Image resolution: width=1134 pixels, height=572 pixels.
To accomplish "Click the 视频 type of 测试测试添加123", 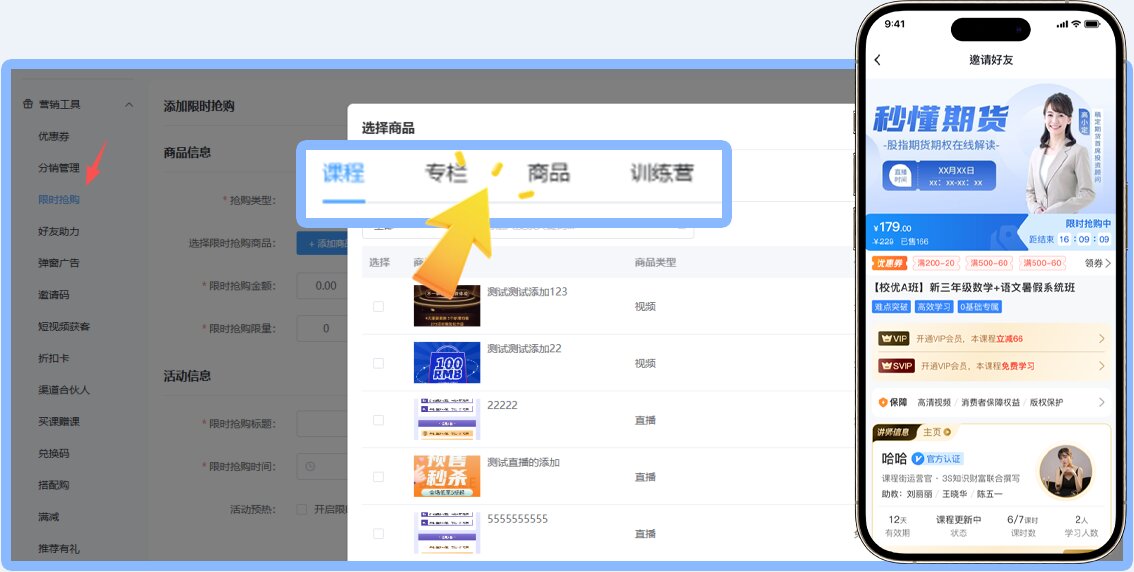I will pyautogui.click(x=645, y=307).
